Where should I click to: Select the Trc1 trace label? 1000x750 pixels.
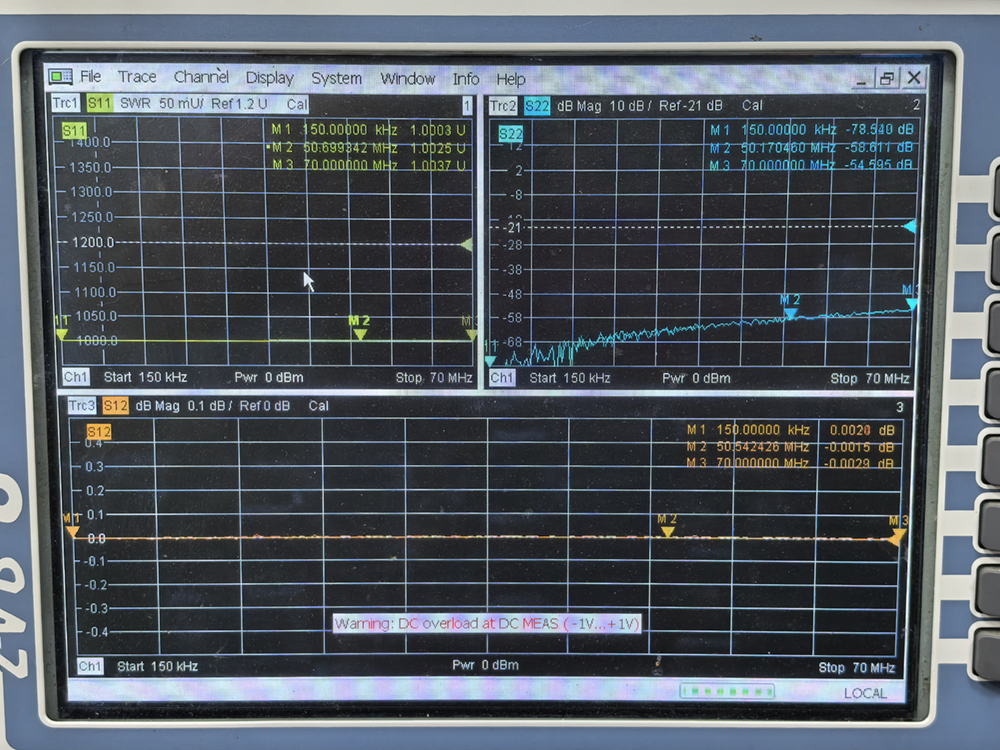click(x=65, y=103)
